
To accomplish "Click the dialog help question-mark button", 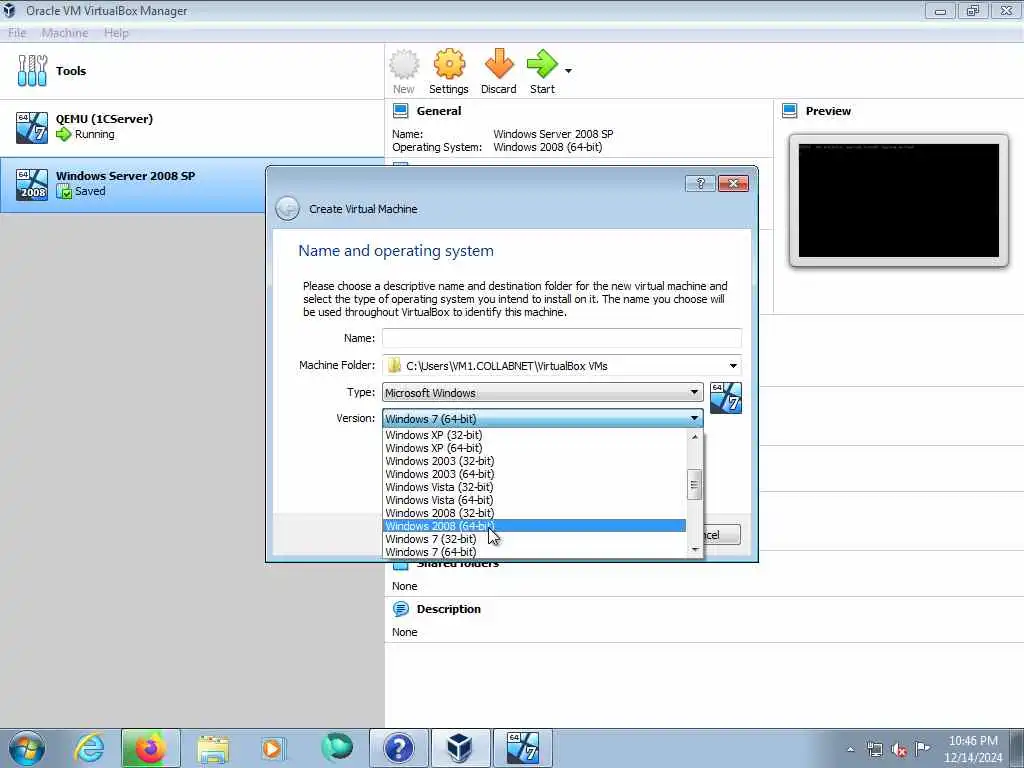I will (x=700, y=184).
